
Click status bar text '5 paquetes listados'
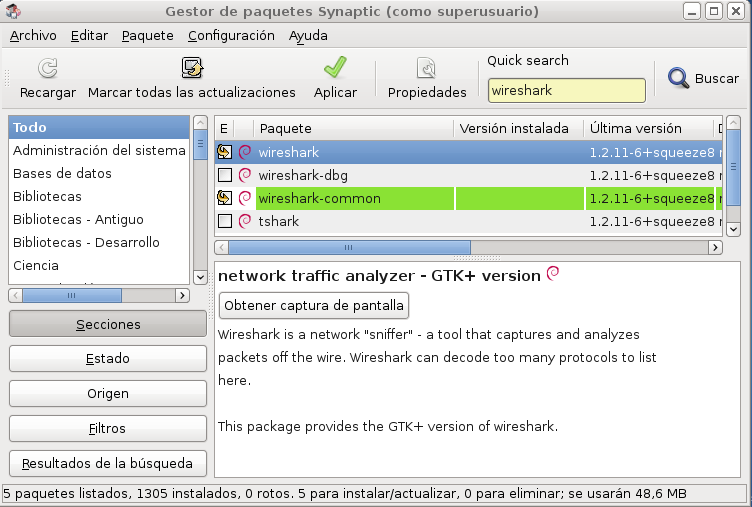66,494
